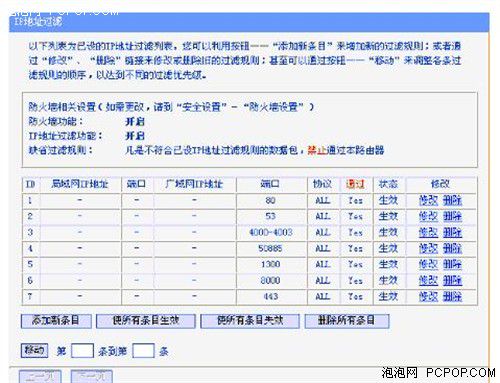Click the red 禁止 text in default rule

point(317,150)
